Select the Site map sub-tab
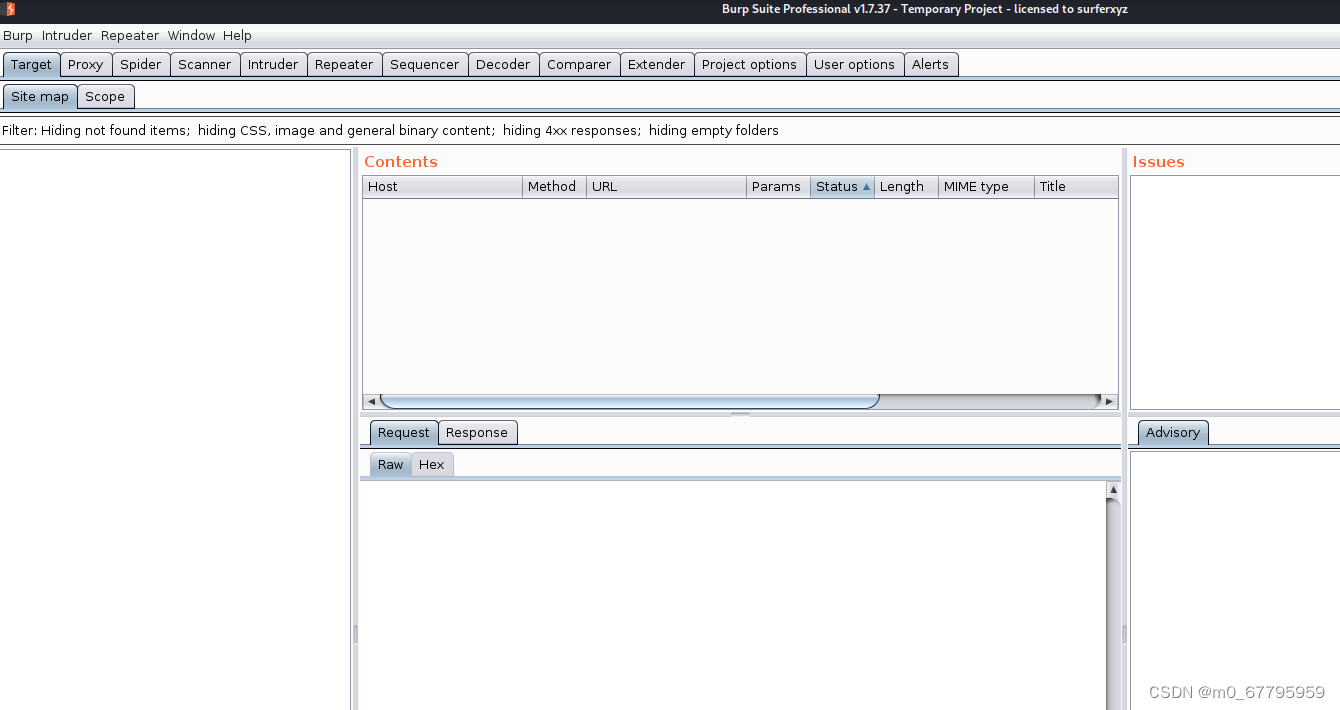This screenshot has height=710, width=1340. [40, 96]
